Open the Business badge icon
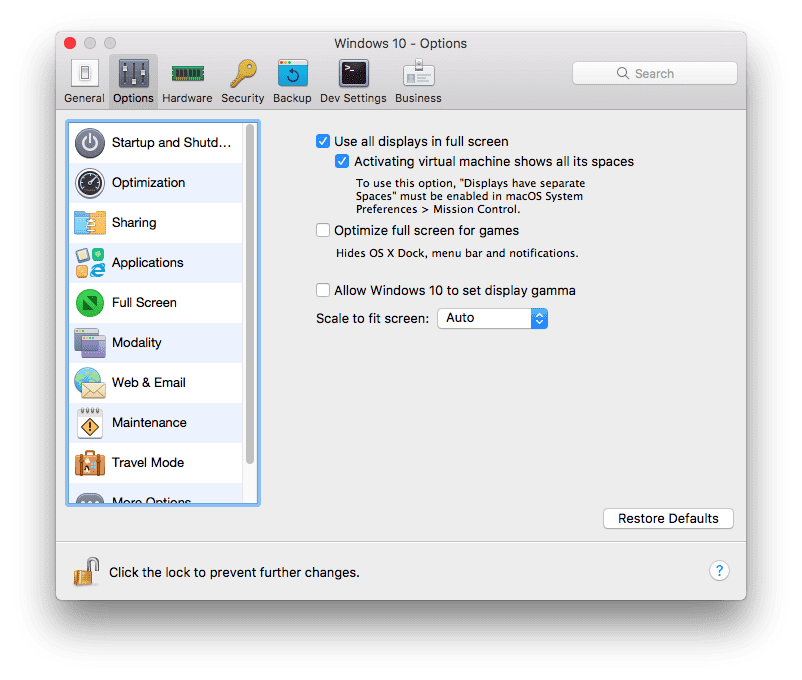This screenshot has height=680, width=802. [418, 73]
